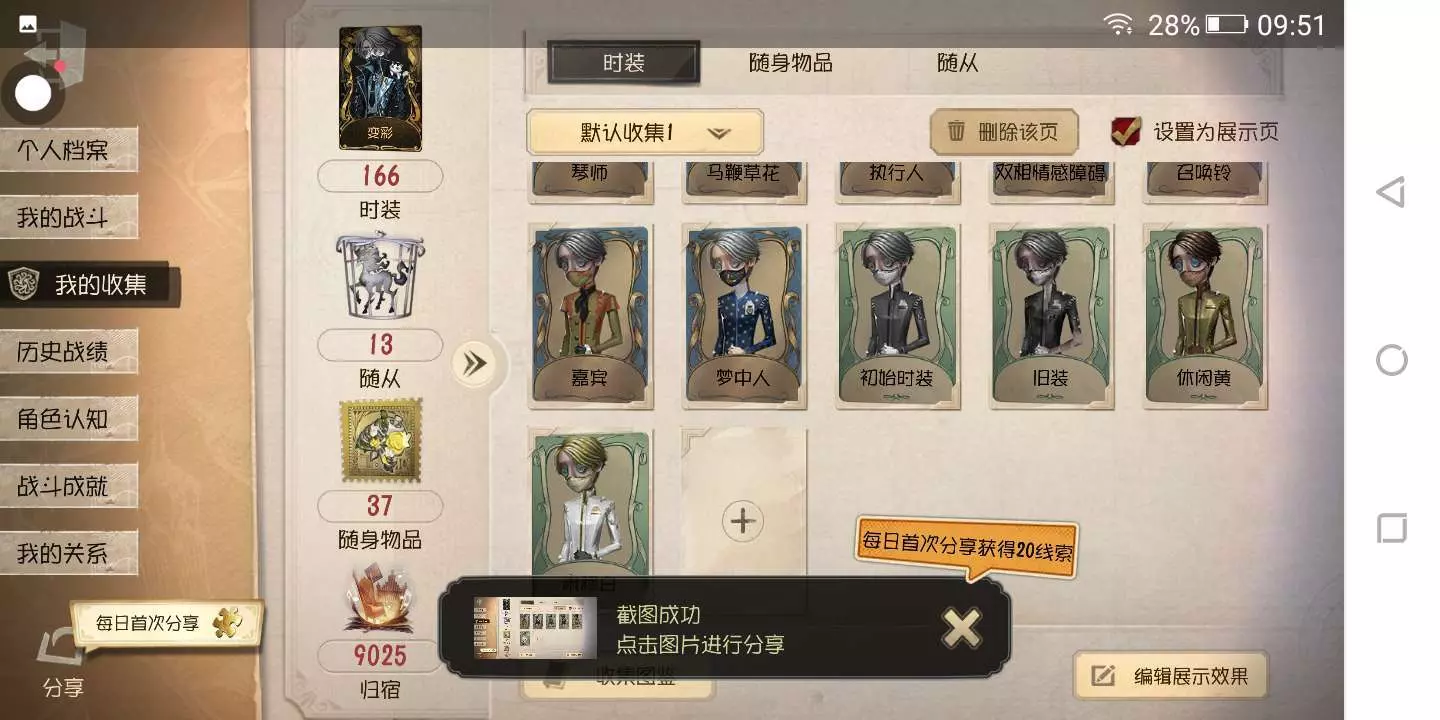The image size is (1440, 720).
Task: Select the 梦中人 costume card
Action: click(x=743, y=316)
